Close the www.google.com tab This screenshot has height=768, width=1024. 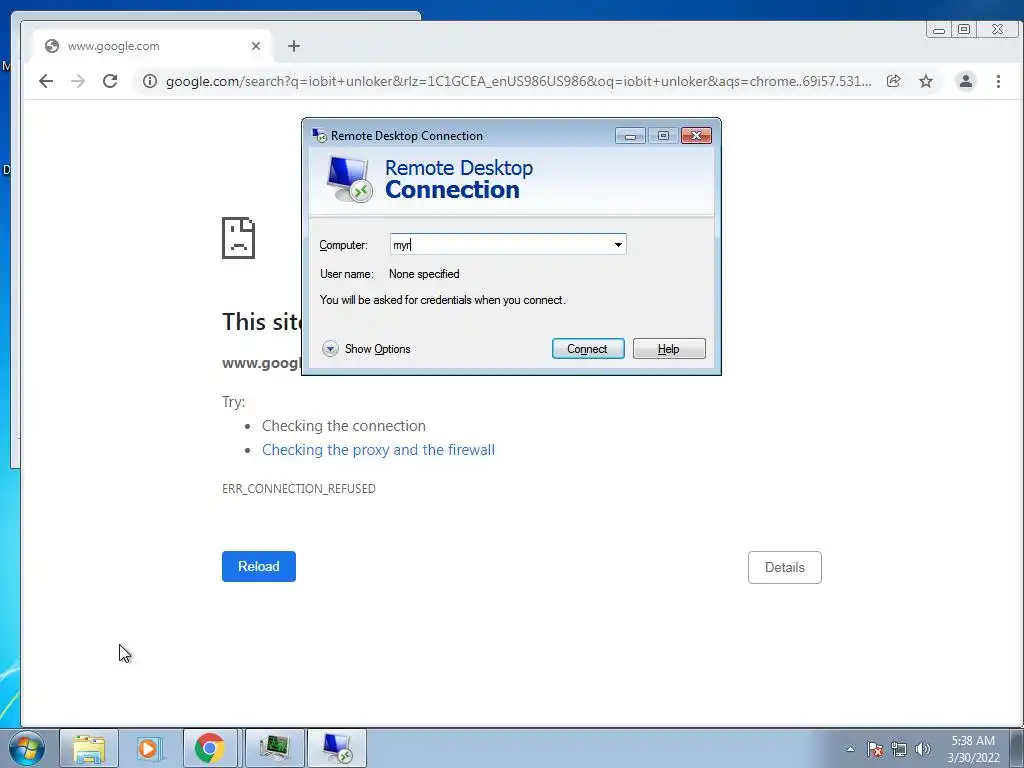click(x=256, y=46)
